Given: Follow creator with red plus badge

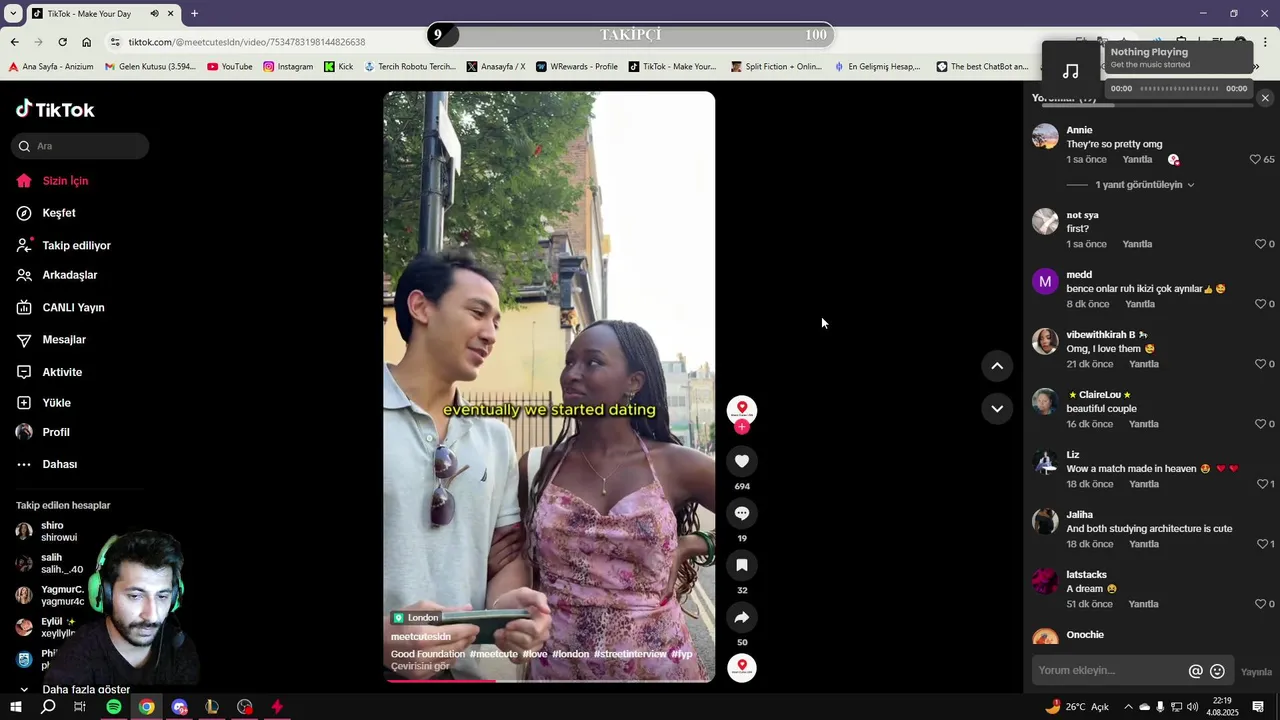Looking at the screenshot, I should pos(742,427).
